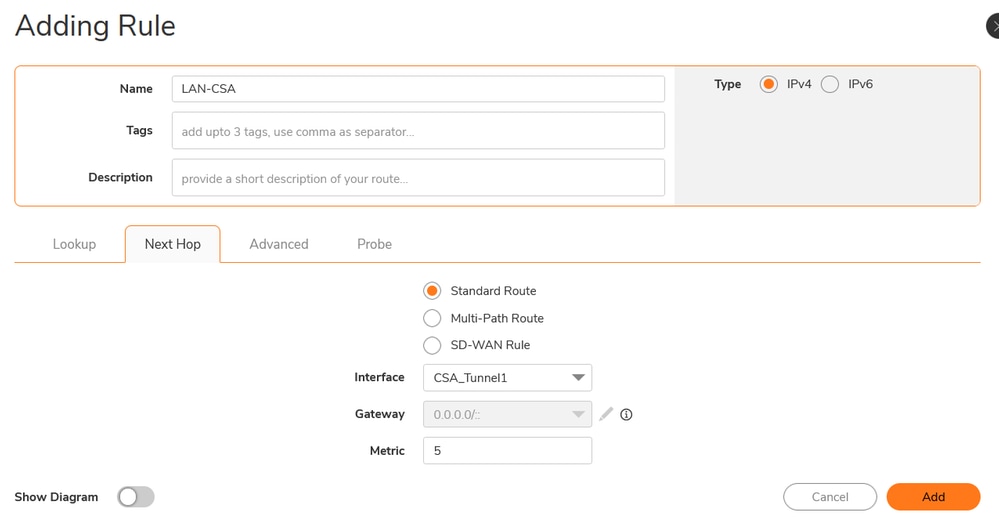Image resolution: width=999 pixels, height=525 pixels.
Task: Choose the Standard Route option
Action: point(432,291)
